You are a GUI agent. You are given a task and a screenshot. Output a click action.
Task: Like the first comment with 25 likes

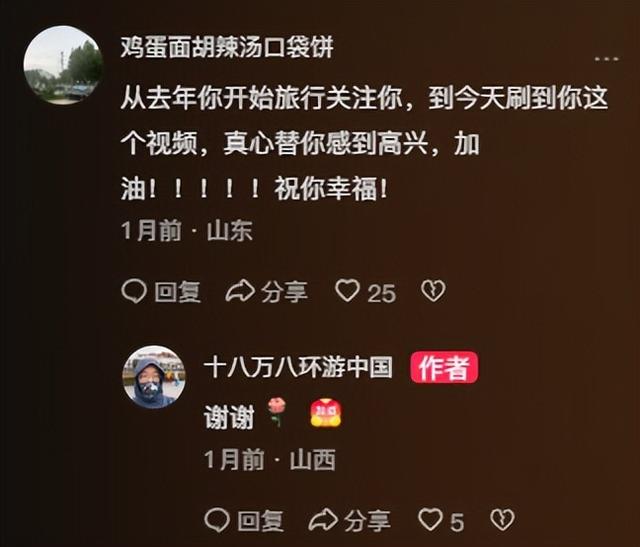(347, 291)
